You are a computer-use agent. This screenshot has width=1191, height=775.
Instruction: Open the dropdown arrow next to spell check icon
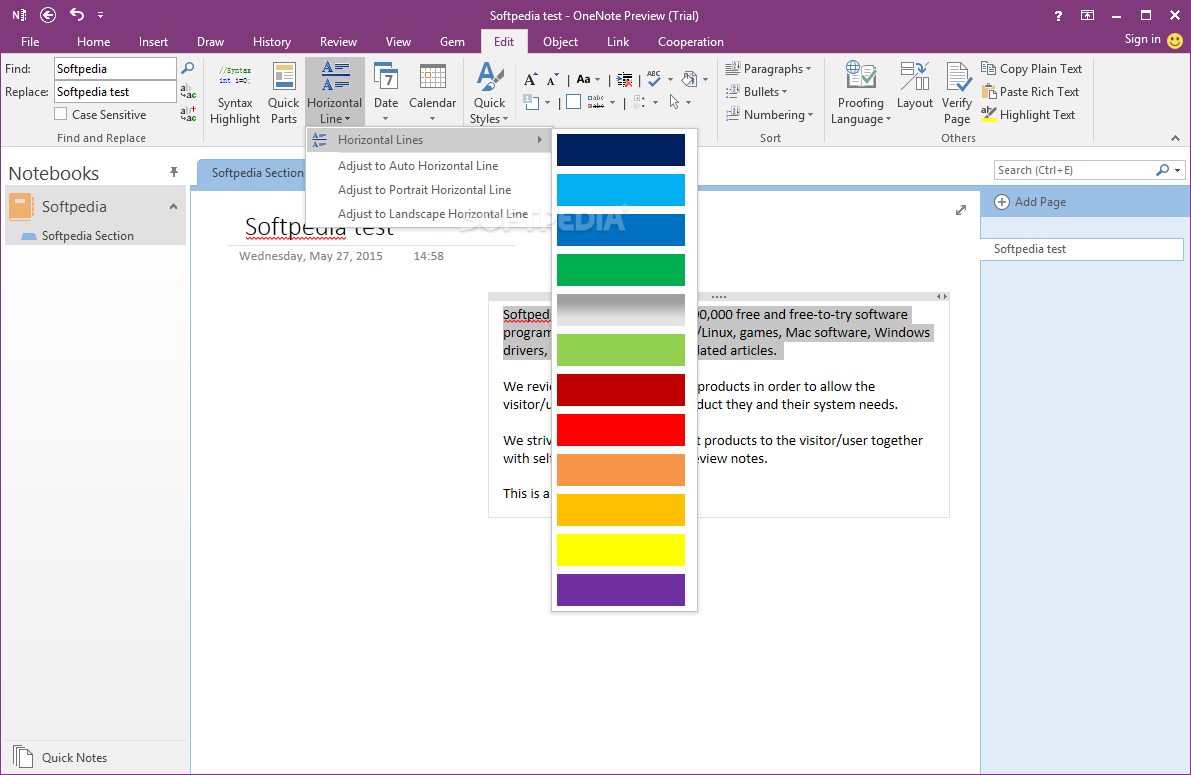[670, 79]
